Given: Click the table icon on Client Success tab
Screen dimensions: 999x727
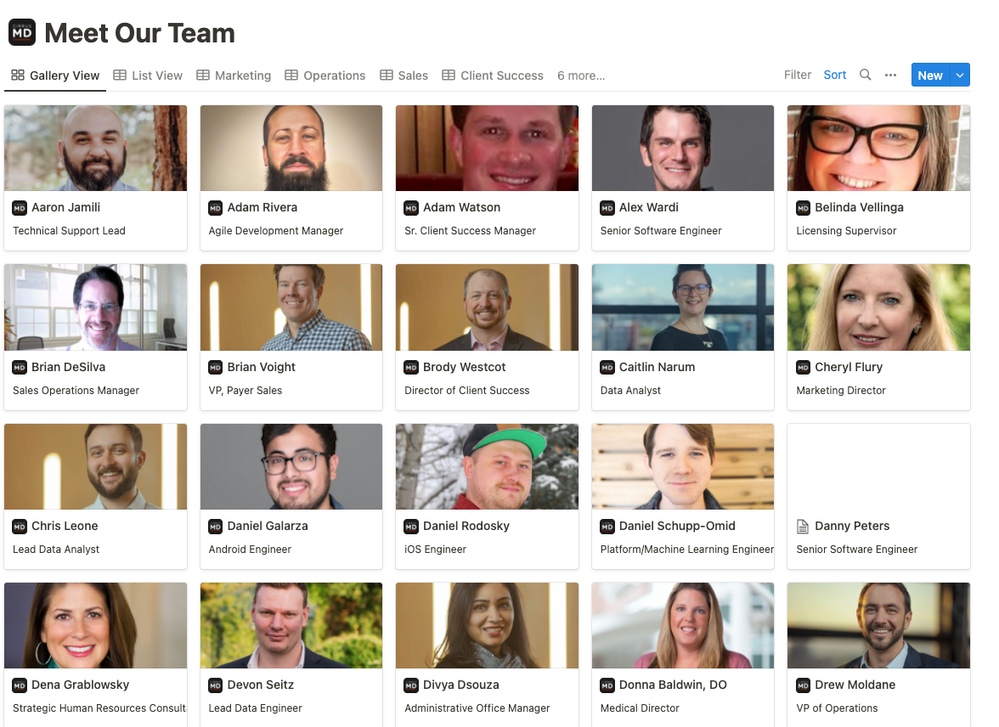Looking at the screenshot, I should point(449,75).
